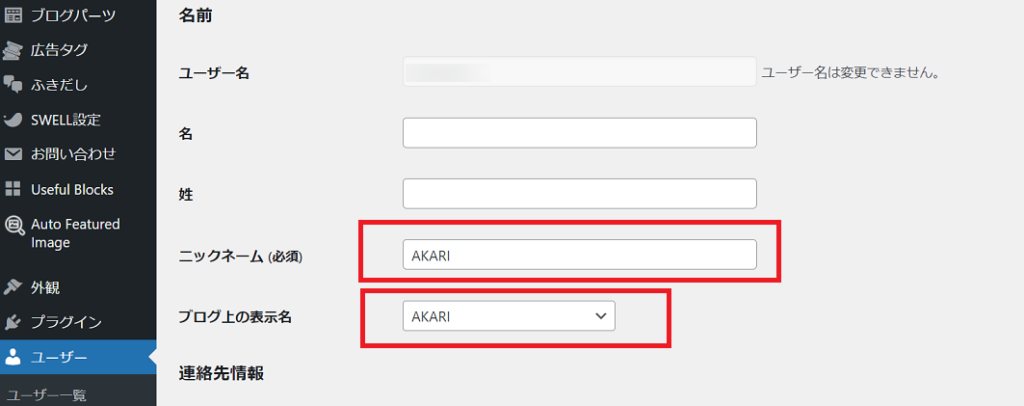The height and width of the screenshot is (406, 1024).
Task: Click the ふきだし speech bubble icon
Action: click(12, 84)
